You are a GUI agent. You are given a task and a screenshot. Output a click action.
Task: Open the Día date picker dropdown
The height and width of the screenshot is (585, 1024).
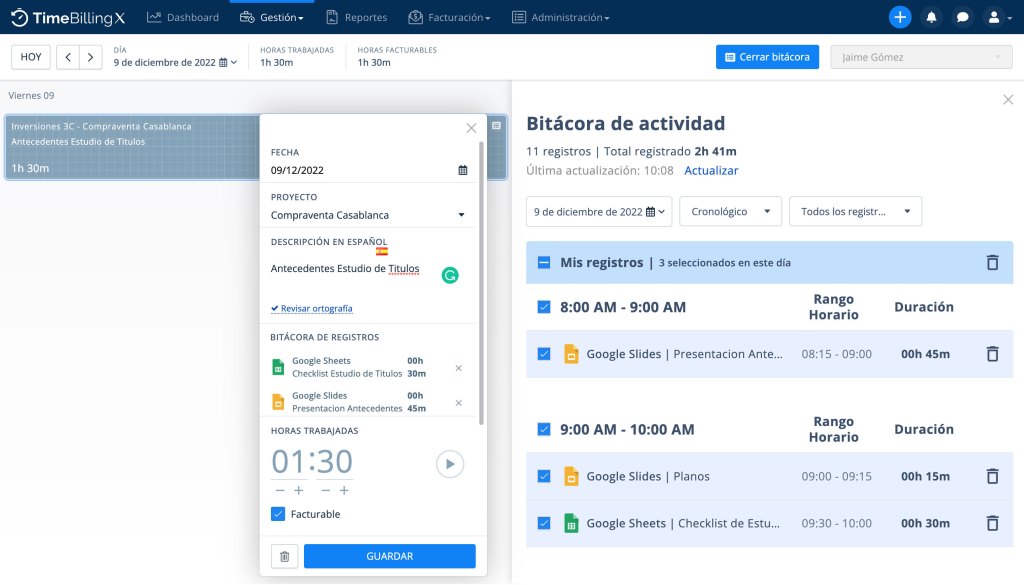pos(175,63)
